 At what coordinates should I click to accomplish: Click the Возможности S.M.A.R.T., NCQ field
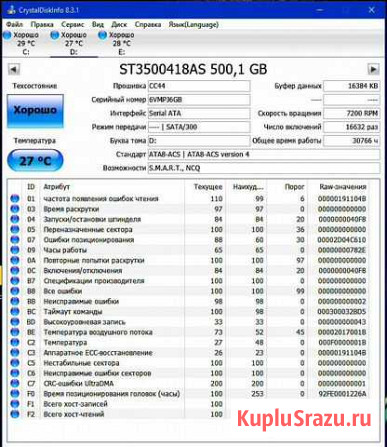pyautogui.click(x=264, y=168)
